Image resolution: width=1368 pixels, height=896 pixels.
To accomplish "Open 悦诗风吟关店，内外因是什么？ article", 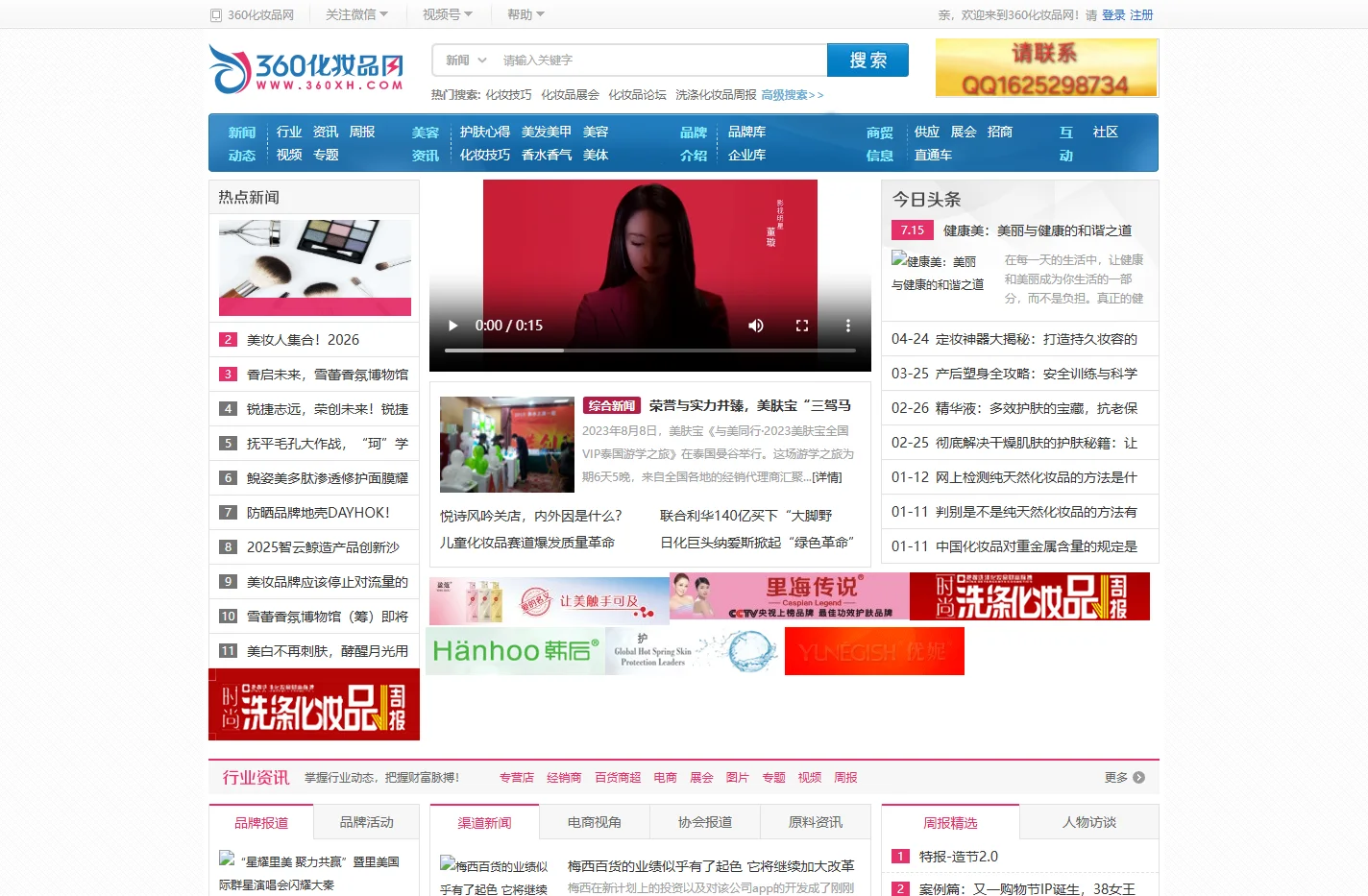I will 531,516.
